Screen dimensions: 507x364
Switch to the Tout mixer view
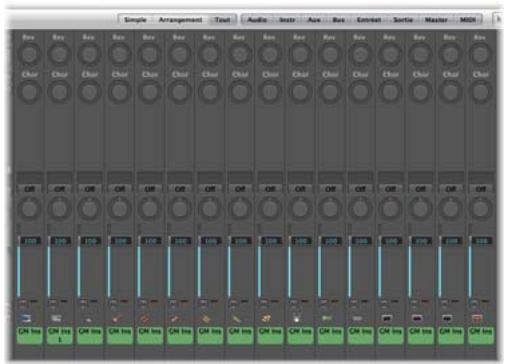[x=222, y=20]
